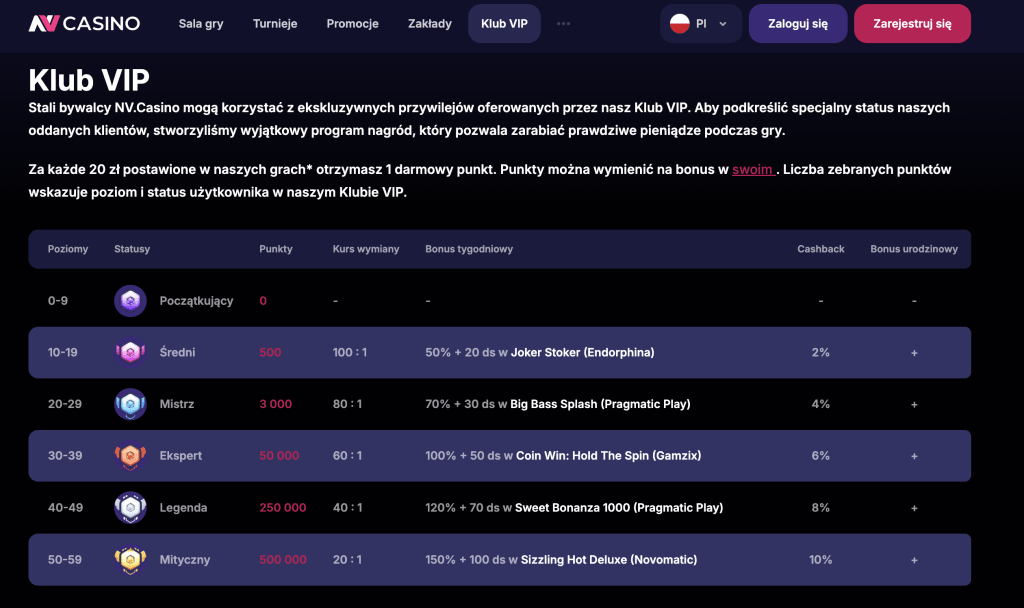Follow the swoim link
This screenshot has width=1024, height=608.
point(753,170)
